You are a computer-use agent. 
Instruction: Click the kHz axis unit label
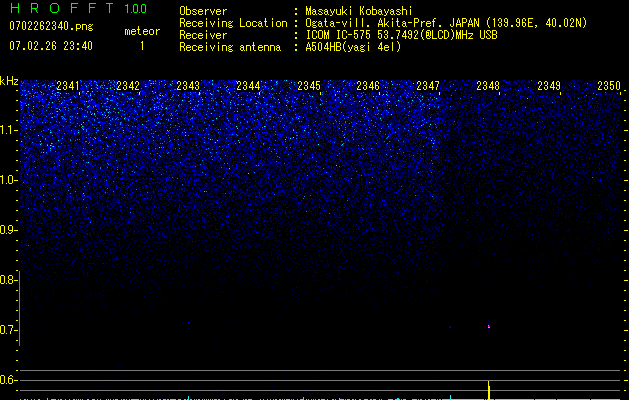(9, 81)
